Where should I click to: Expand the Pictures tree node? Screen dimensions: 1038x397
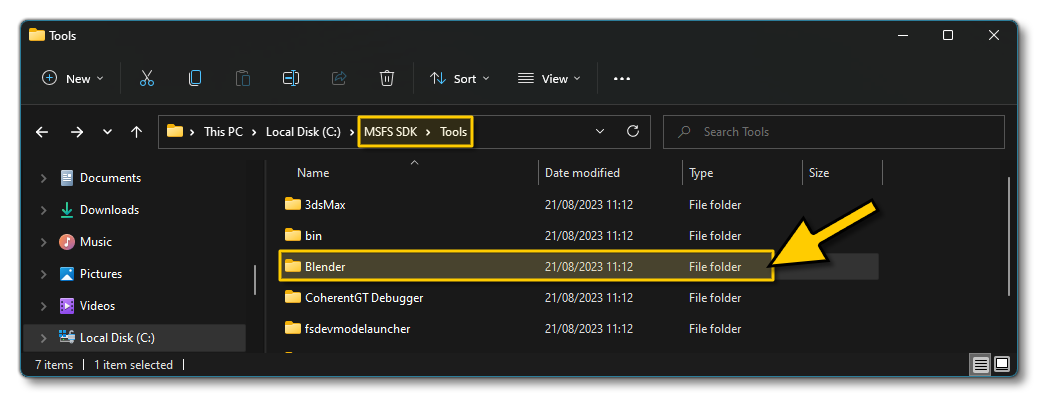pyautogui.click(x=44, y=274)
